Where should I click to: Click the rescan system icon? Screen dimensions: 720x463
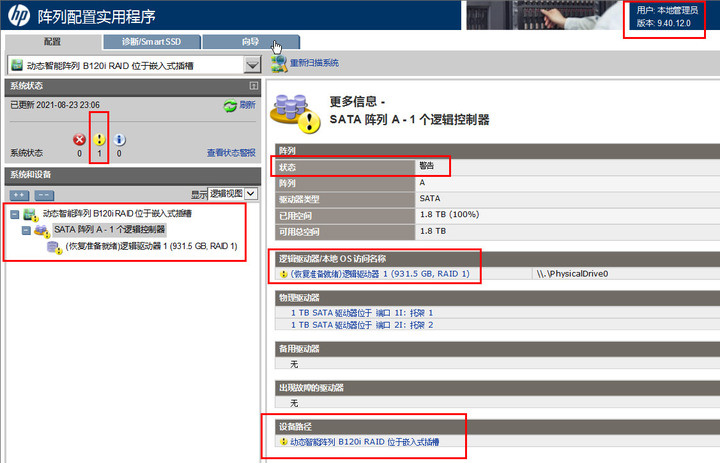click(279, 64)
